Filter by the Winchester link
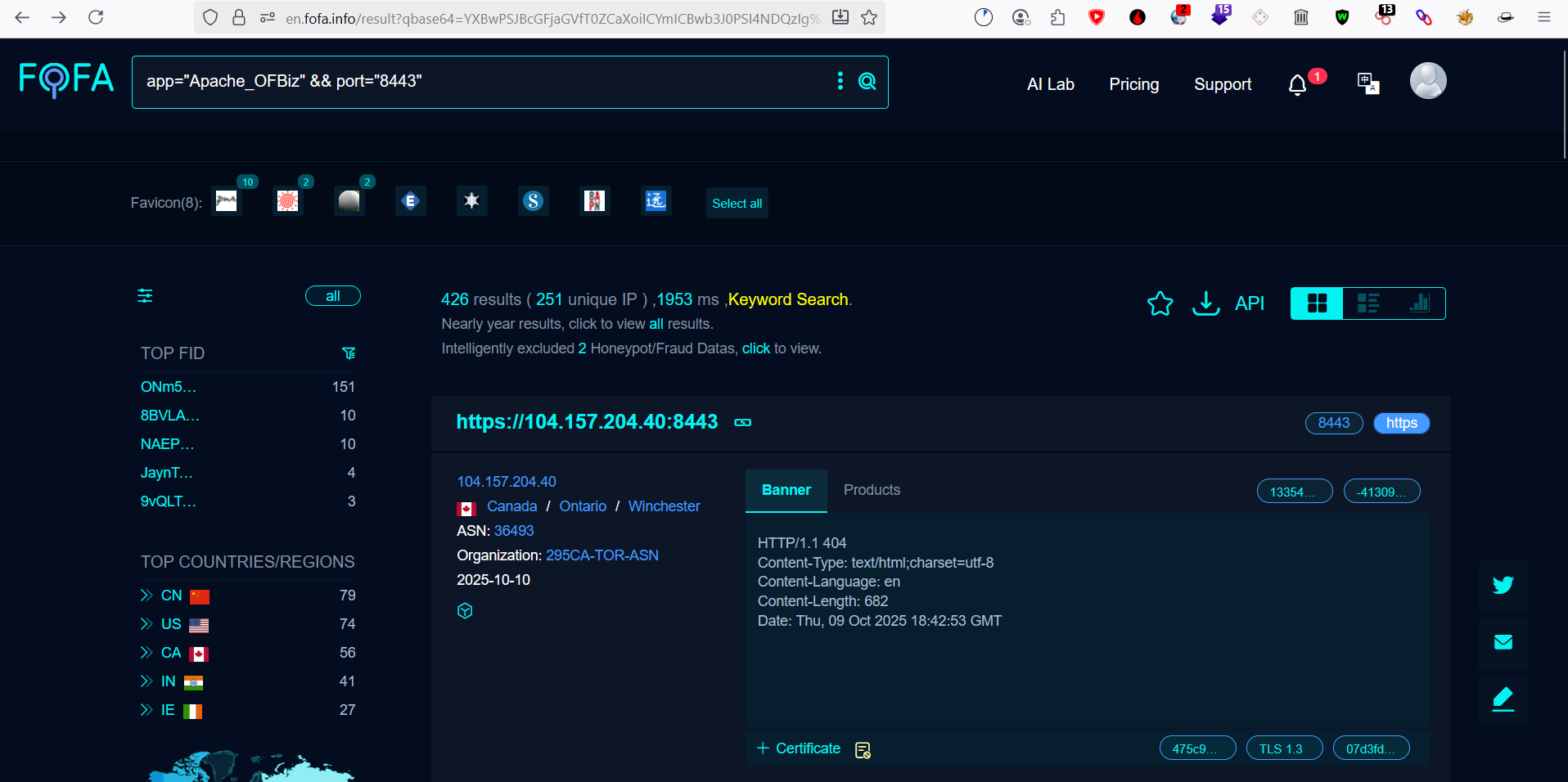 point(664,506)
